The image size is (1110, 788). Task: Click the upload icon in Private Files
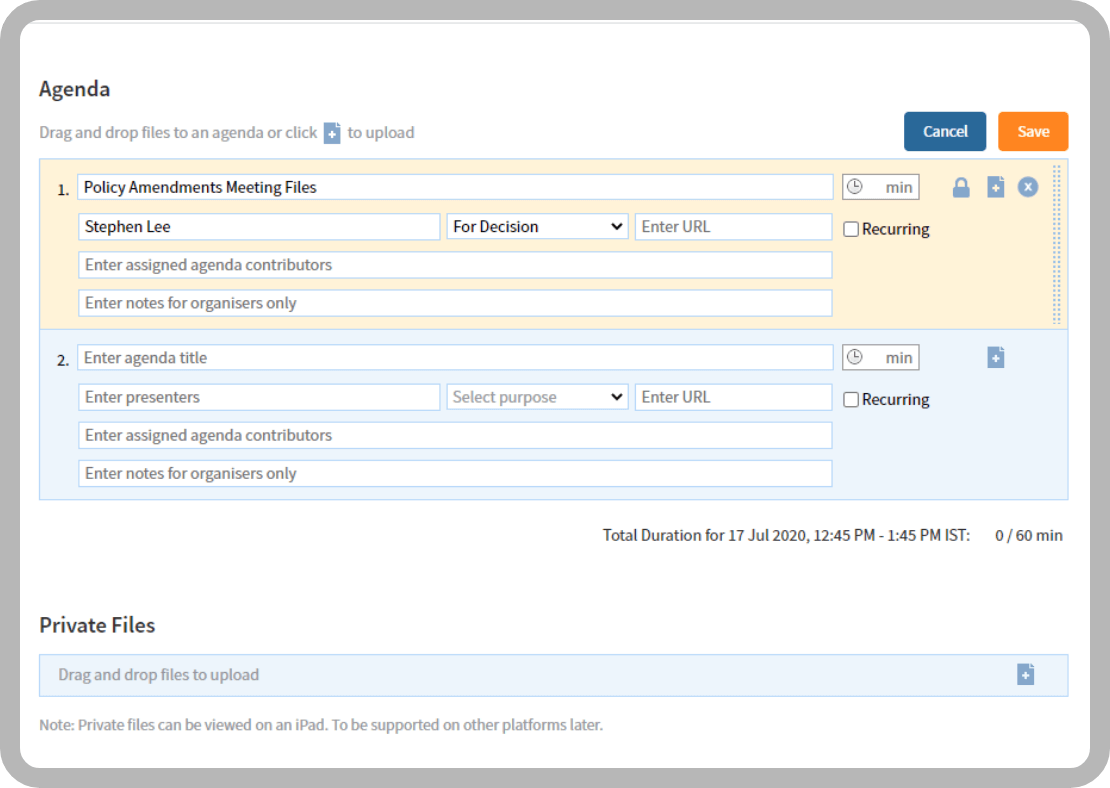[1025, 675]
